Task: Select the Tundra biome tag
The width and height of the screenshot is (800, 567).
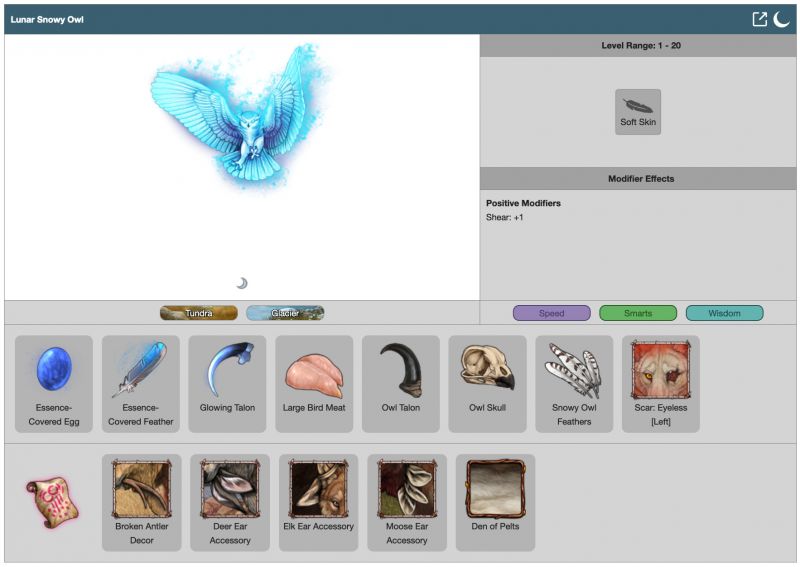Action: pyautogui.click(x=198, y=313)
